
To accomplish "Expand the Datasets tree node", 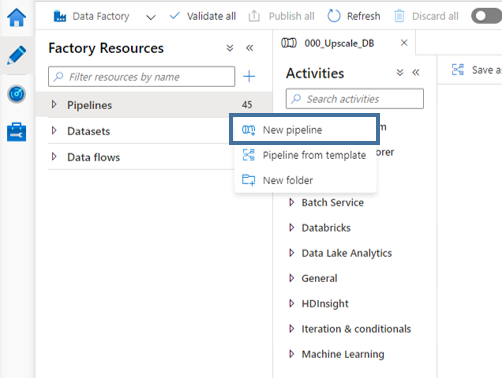I will [x=54, y=131].
